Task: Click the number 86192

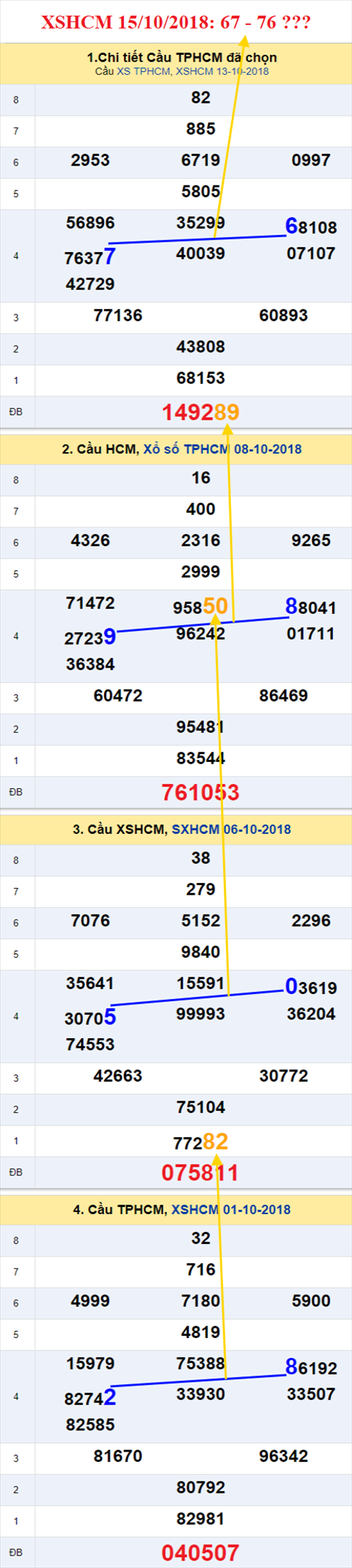Action: coord(311,1367)
